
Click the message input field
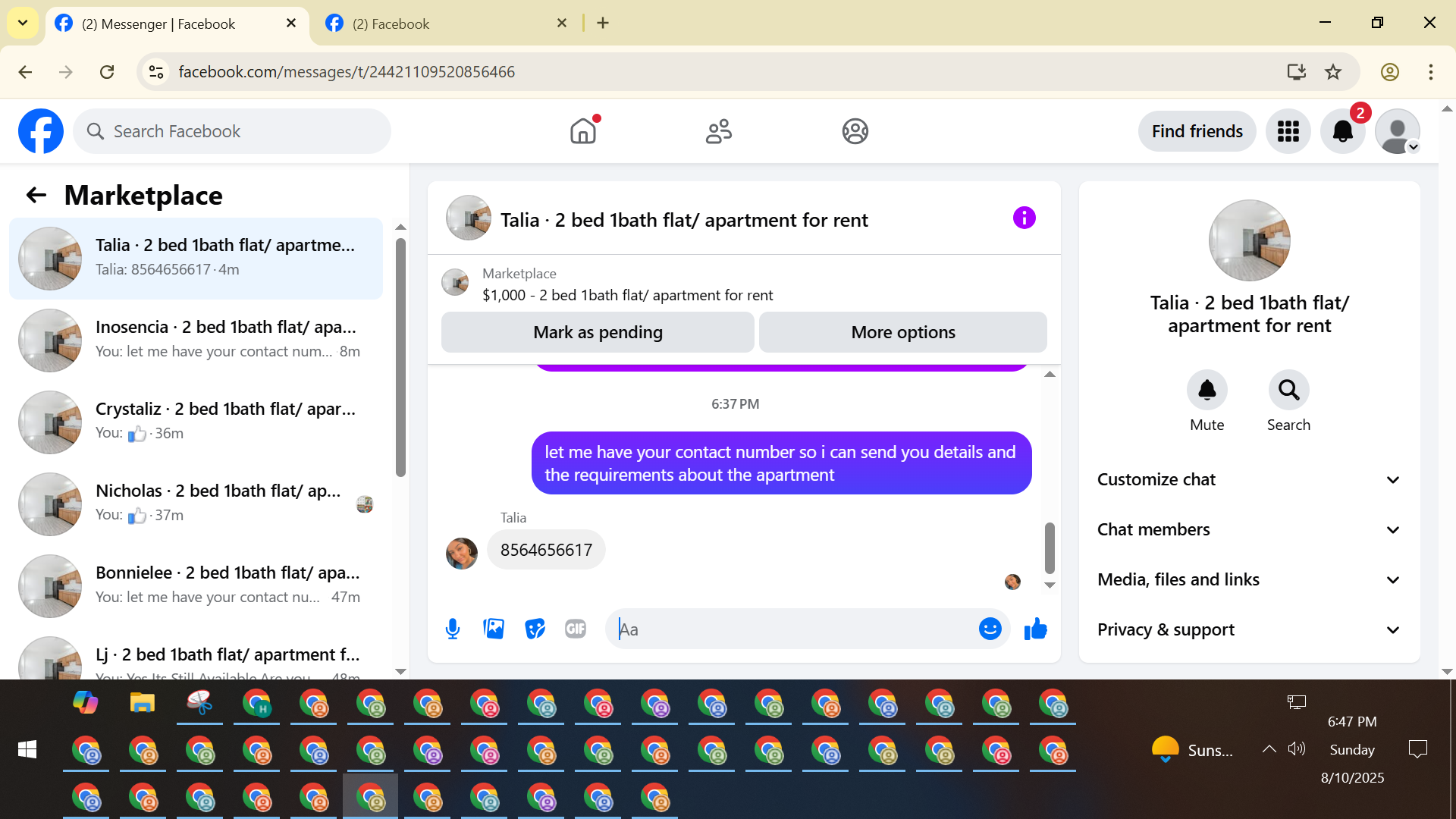click(792, 629)
